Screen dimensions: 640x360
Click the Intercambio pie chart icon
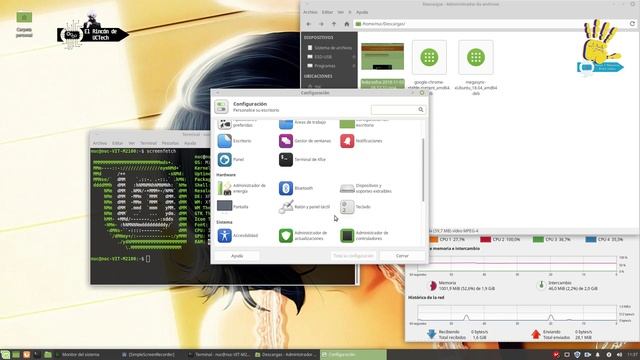[x=541, y=285]
